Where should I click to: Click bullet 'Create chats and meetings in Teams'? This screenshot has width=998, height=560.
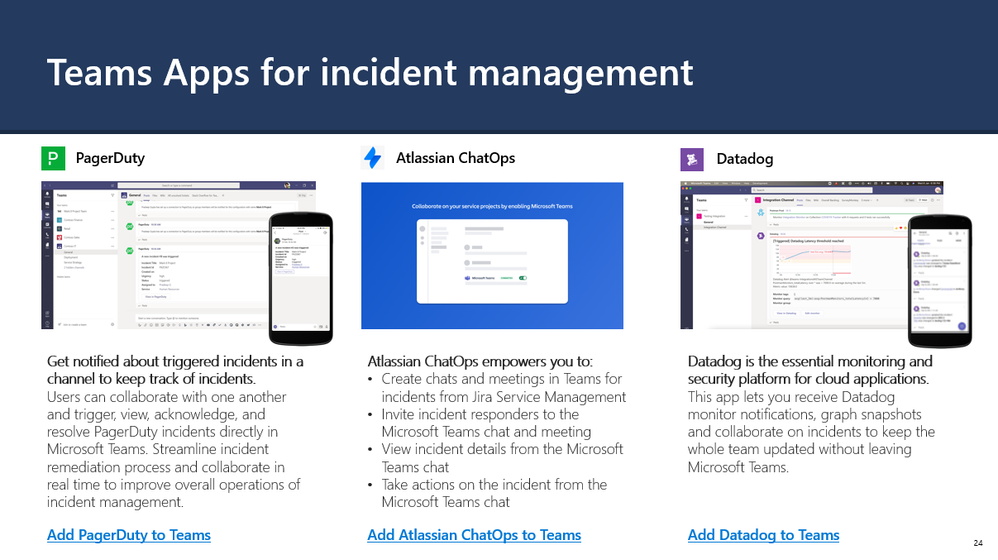(x=503, y=388)
